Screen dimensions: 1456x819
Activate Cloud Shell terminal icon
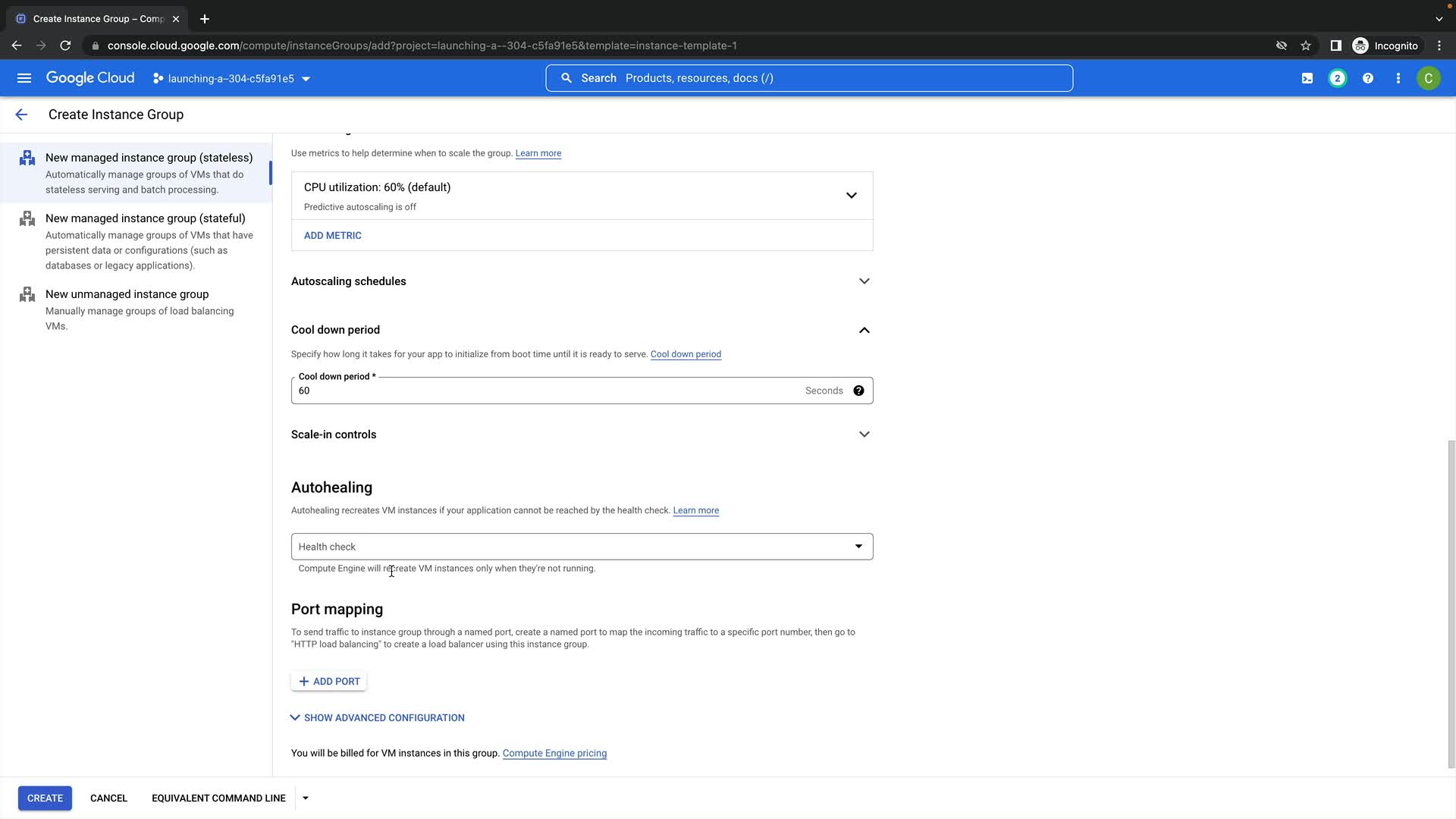(x=1307, y=78)
